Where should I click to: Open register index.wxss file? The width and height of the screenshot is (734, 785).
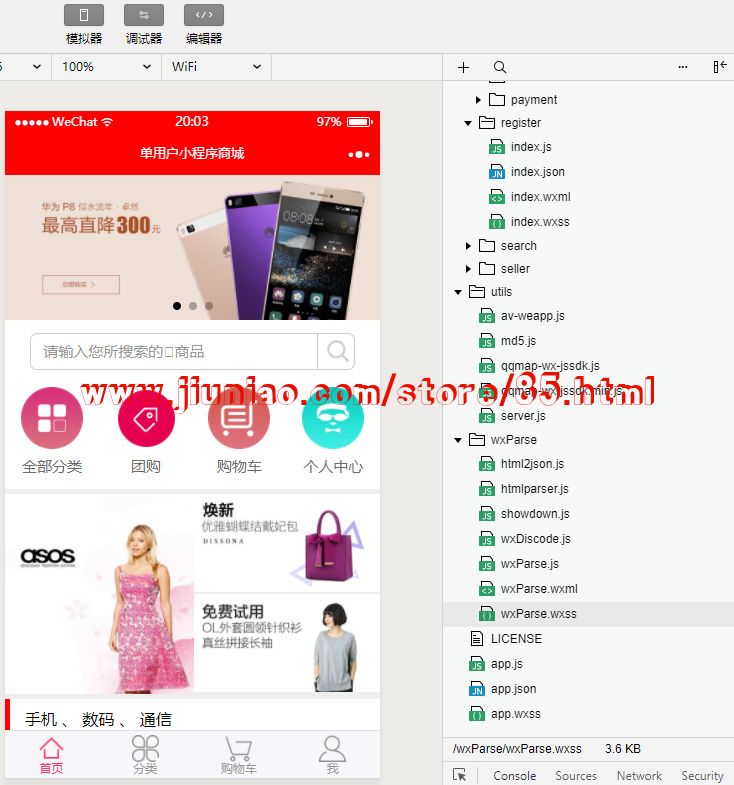point(529,222)
